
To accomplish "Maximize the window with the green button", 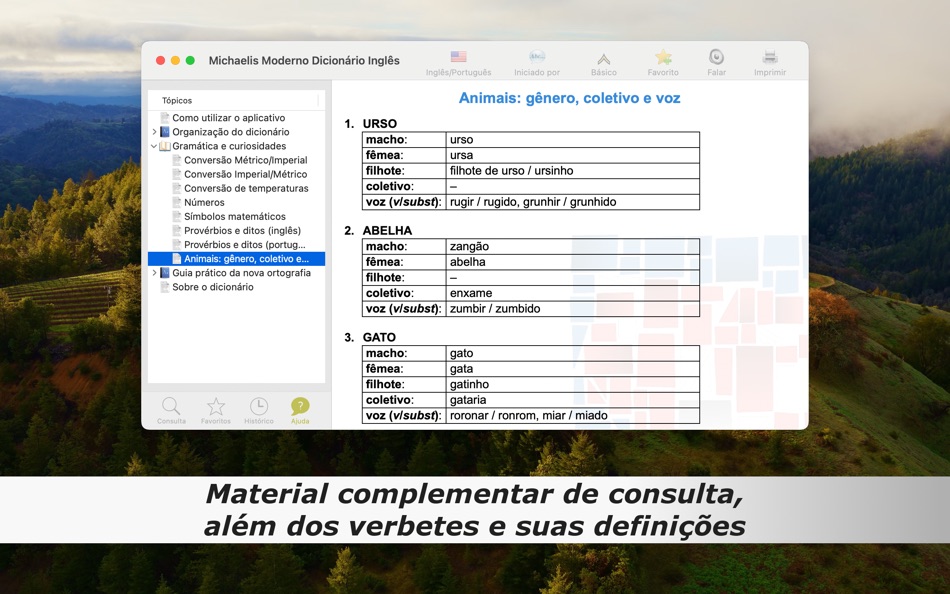I will click(x=190, y=61).
